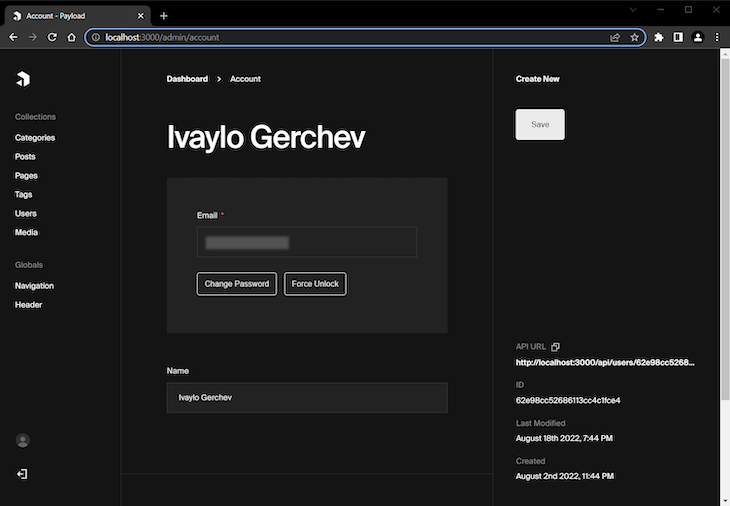Expand the tab search chevron

pos(633,10)
